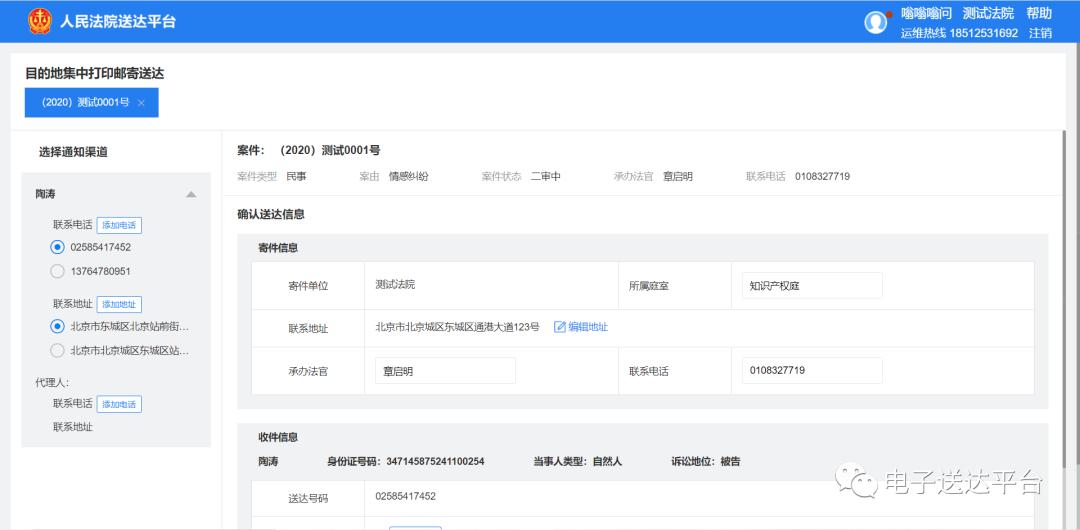The height and width of the screenshot is (530, 1080).
Task: Click the 寄件单位 value 测试法院
Action: 395,285
